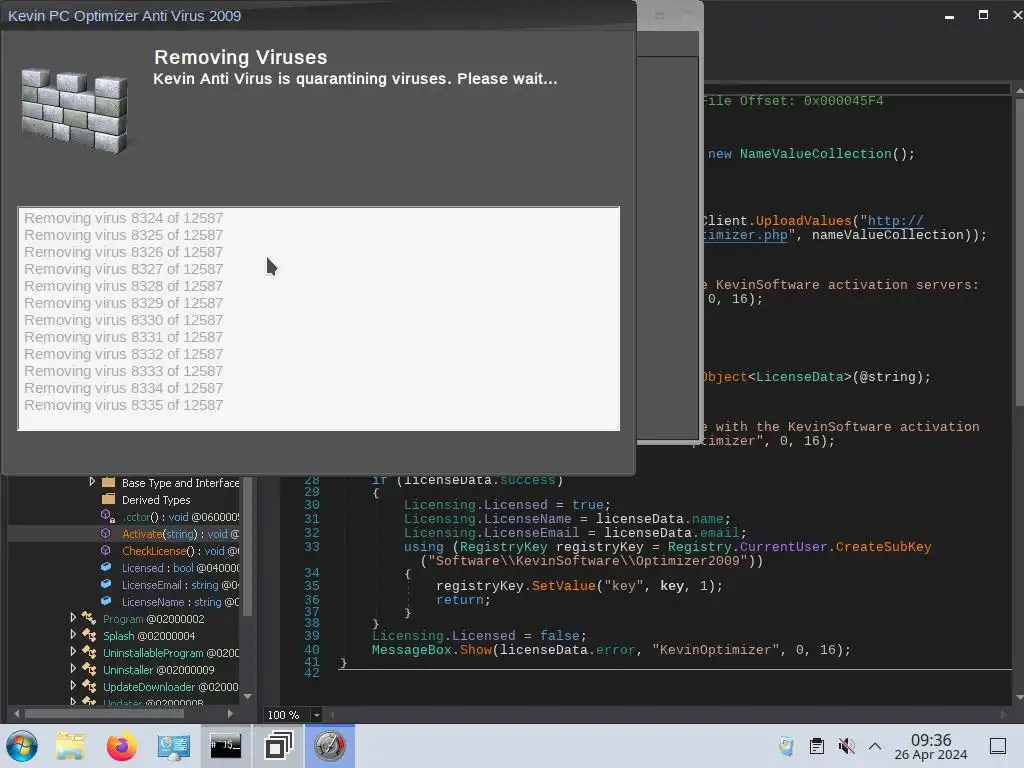This screenshot has height=768, width=1024.
Task: Select Splash @02000004 in tree
Action: tap(149, 636)
